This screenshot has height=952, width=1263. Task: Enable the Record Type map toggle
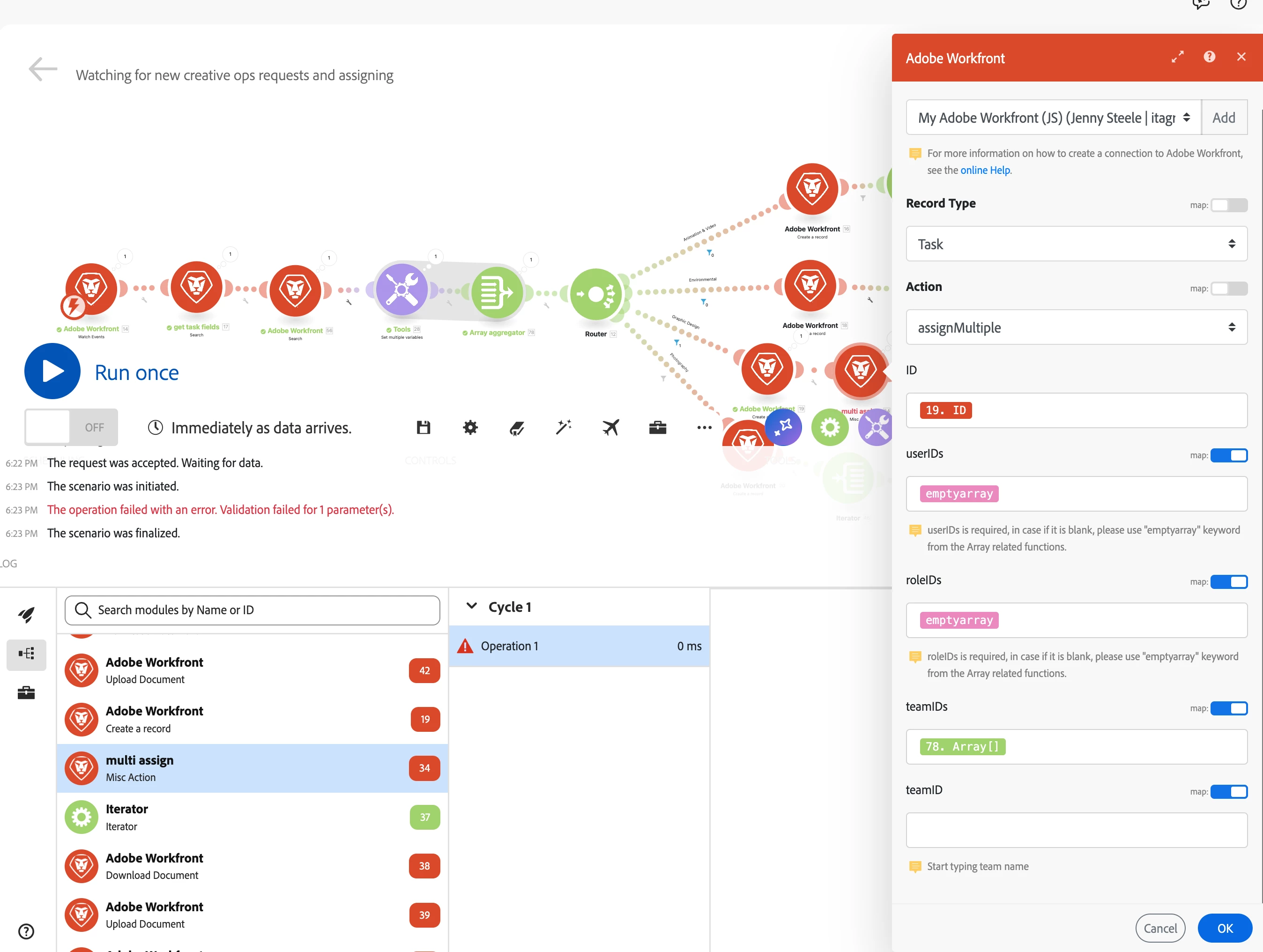1228,205
